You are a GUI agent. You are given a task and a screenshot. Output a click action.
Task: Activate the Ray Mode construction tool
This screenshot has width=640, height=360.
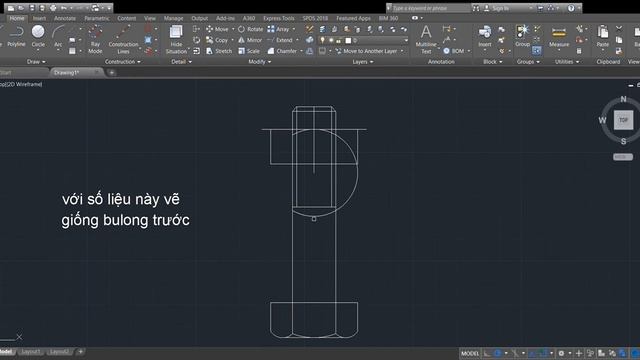(95, 40)
